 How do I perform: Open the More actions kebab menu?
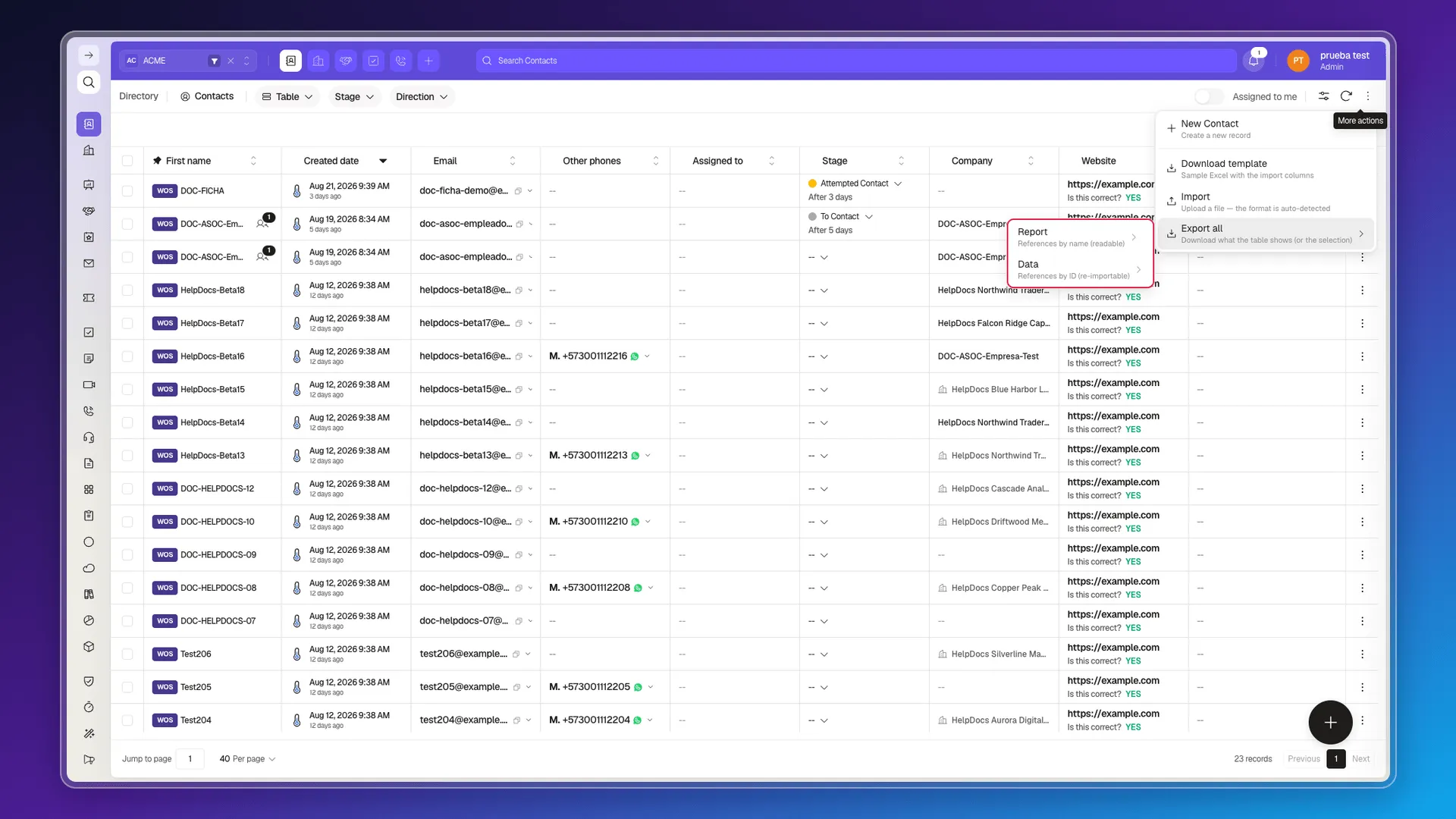point(1368,96)
